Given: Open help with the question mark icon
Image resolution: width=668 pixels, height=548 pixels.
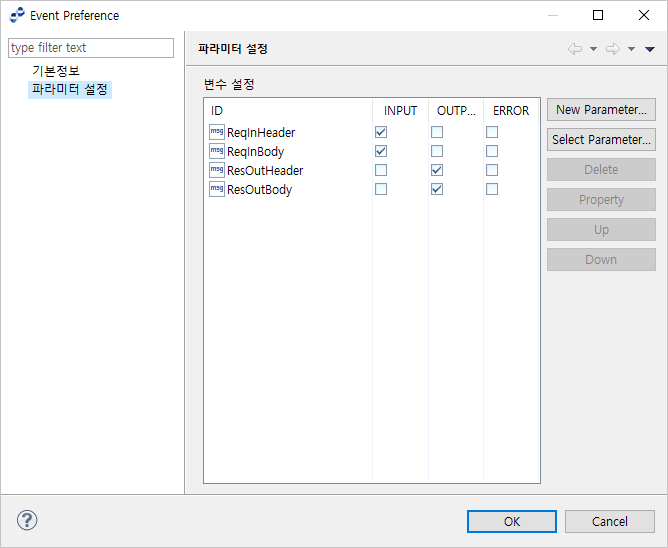Looking at the screenshot, I should 27,520.
